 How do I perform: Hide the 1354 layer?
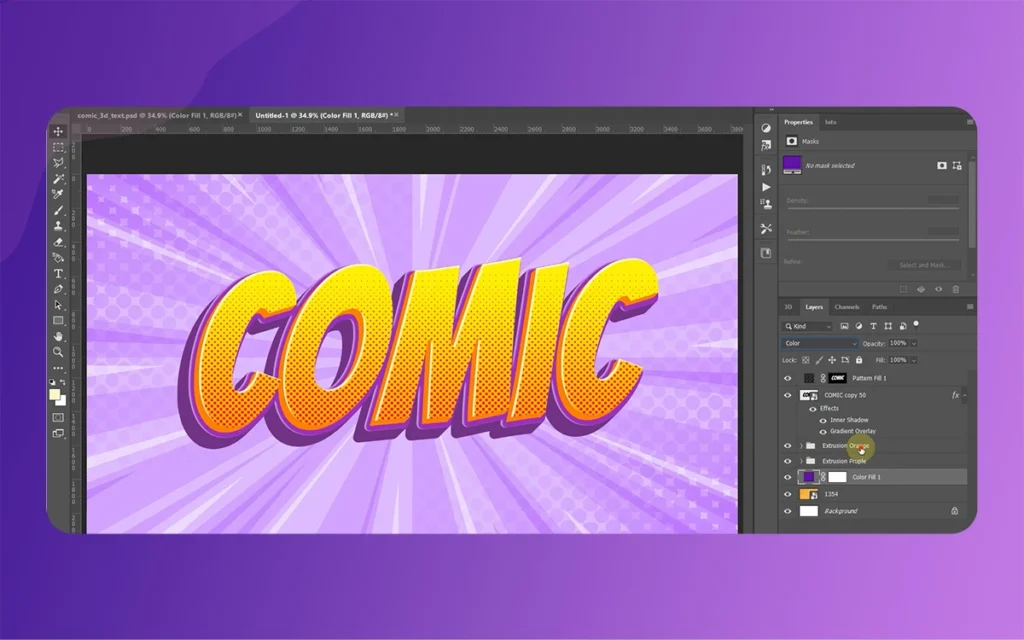tap(788, 494)
